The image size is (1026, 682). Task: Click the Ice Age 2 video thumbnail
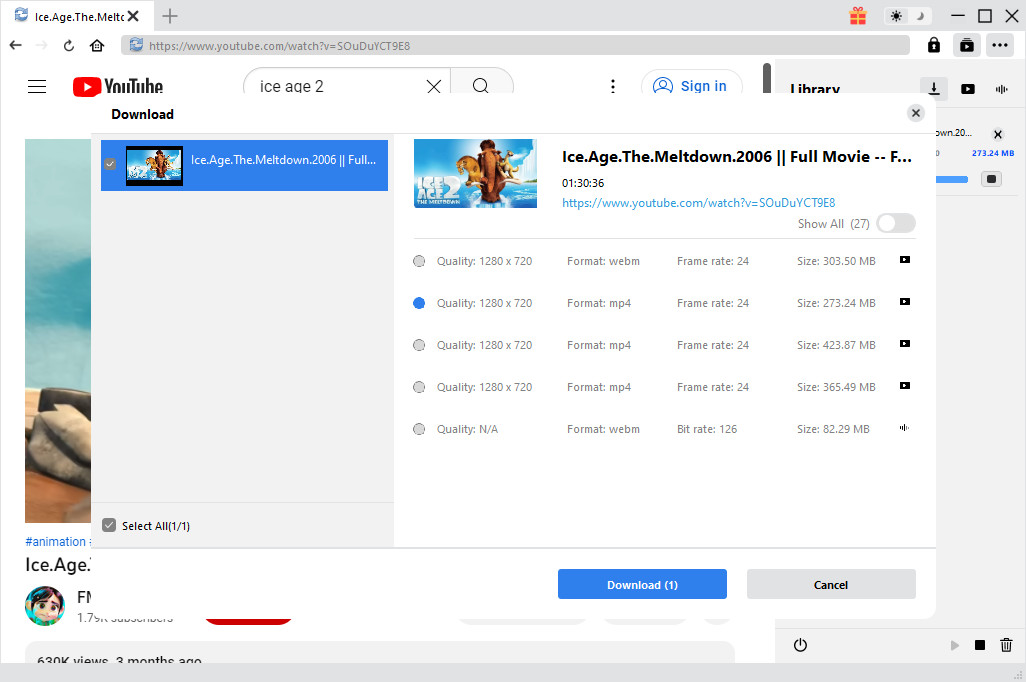pyautogui.click(x=475, y=173)
